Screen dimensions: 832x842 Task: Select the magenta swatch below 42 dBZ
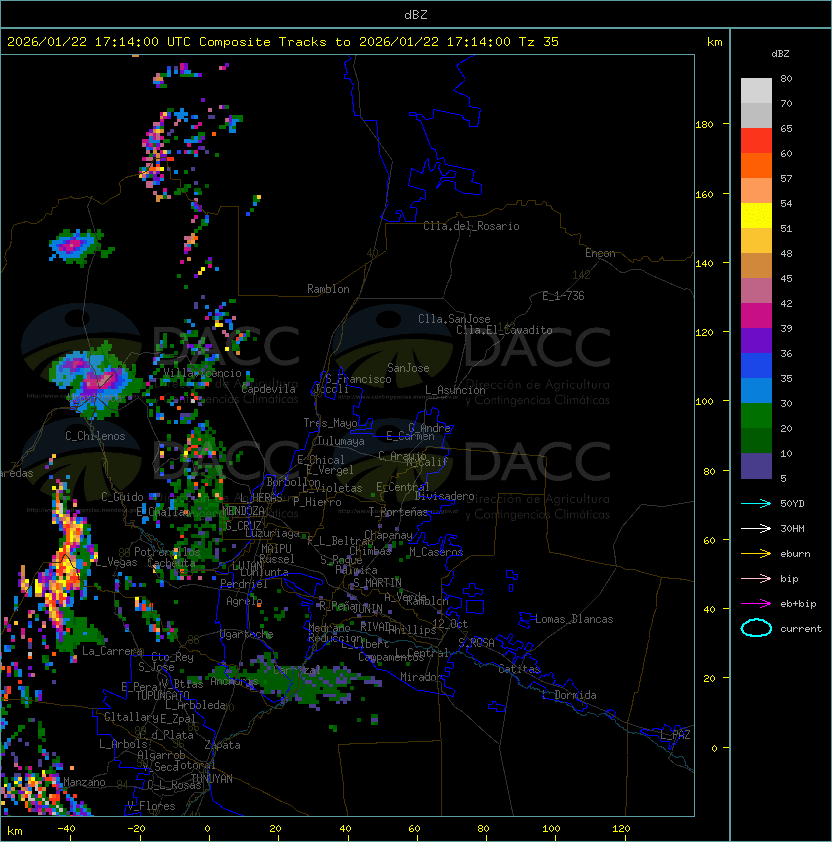pyautogui.click(x=756, y=316)
